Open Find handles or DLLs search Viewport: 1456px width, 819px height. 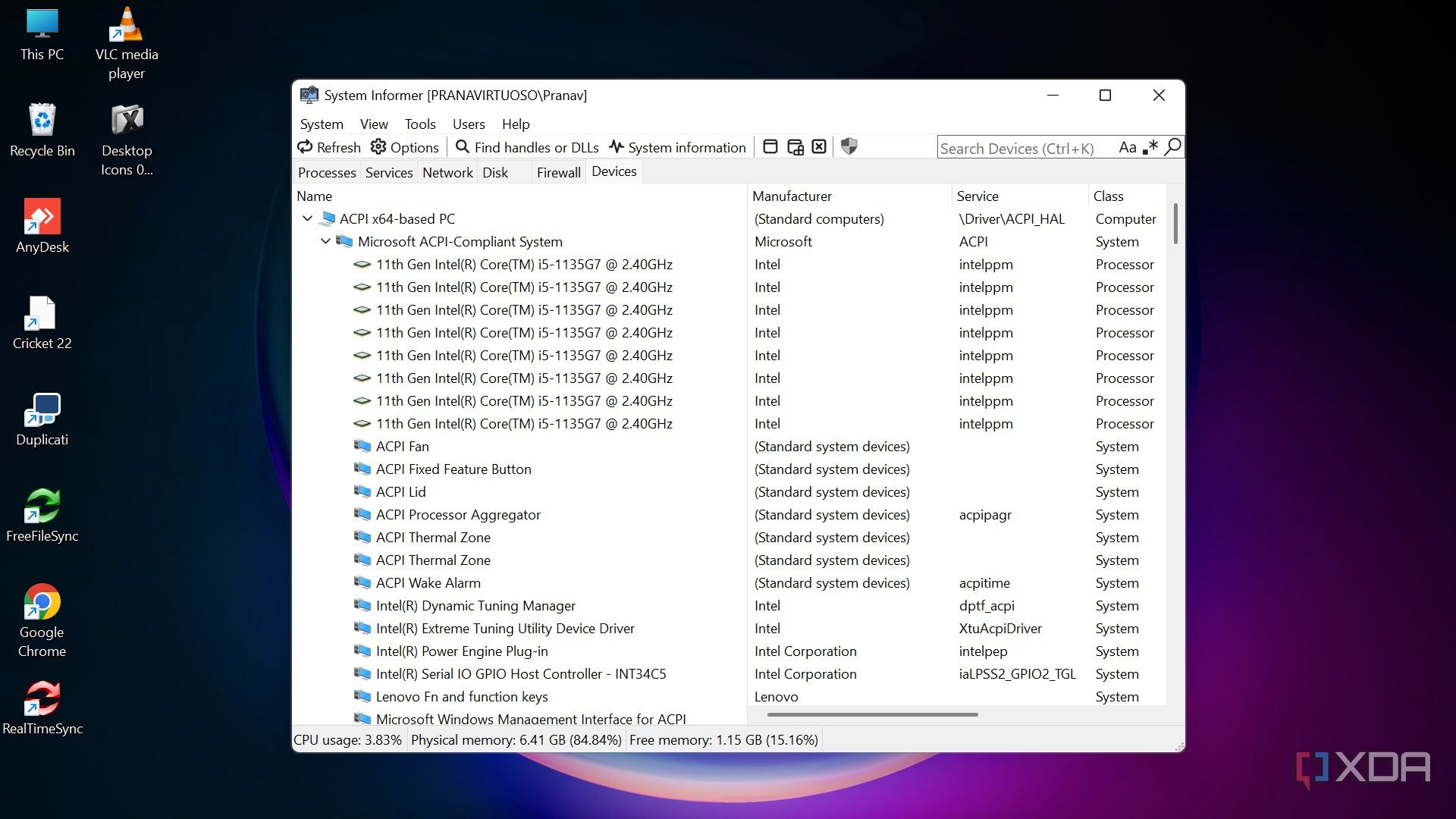[527, 147]
